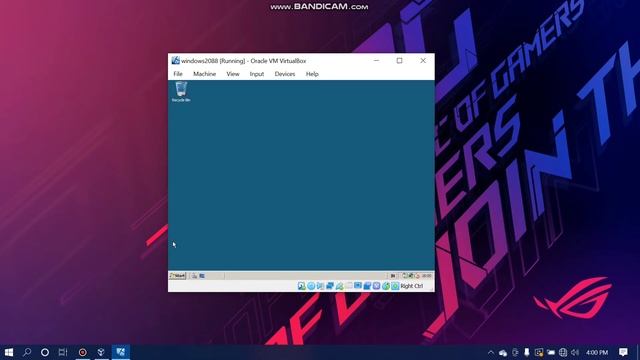Click the shared folders status icon
Screen dimensions: 640x360
tap(349, 286)
